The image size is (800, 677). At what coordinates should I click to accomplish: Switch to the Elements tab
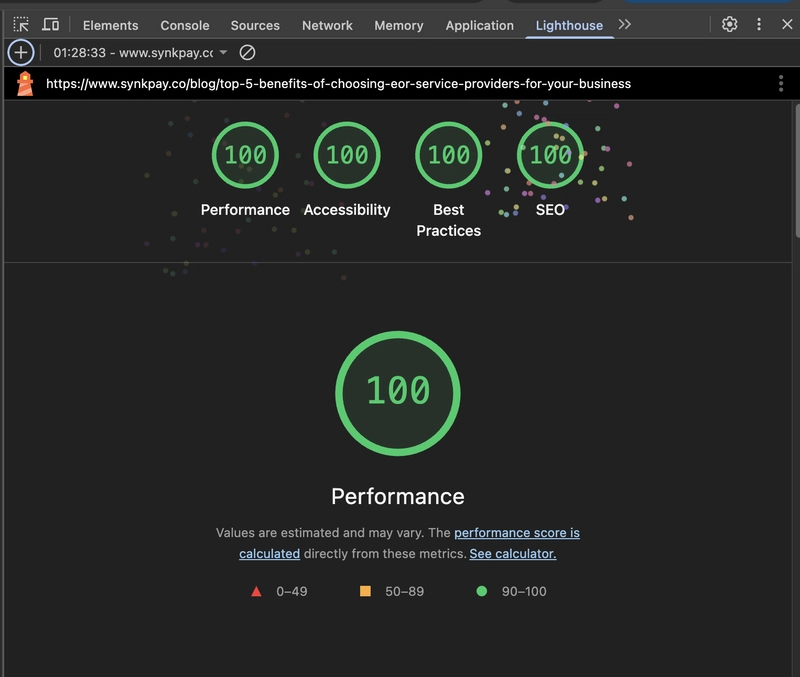click(x=110, y=25)
